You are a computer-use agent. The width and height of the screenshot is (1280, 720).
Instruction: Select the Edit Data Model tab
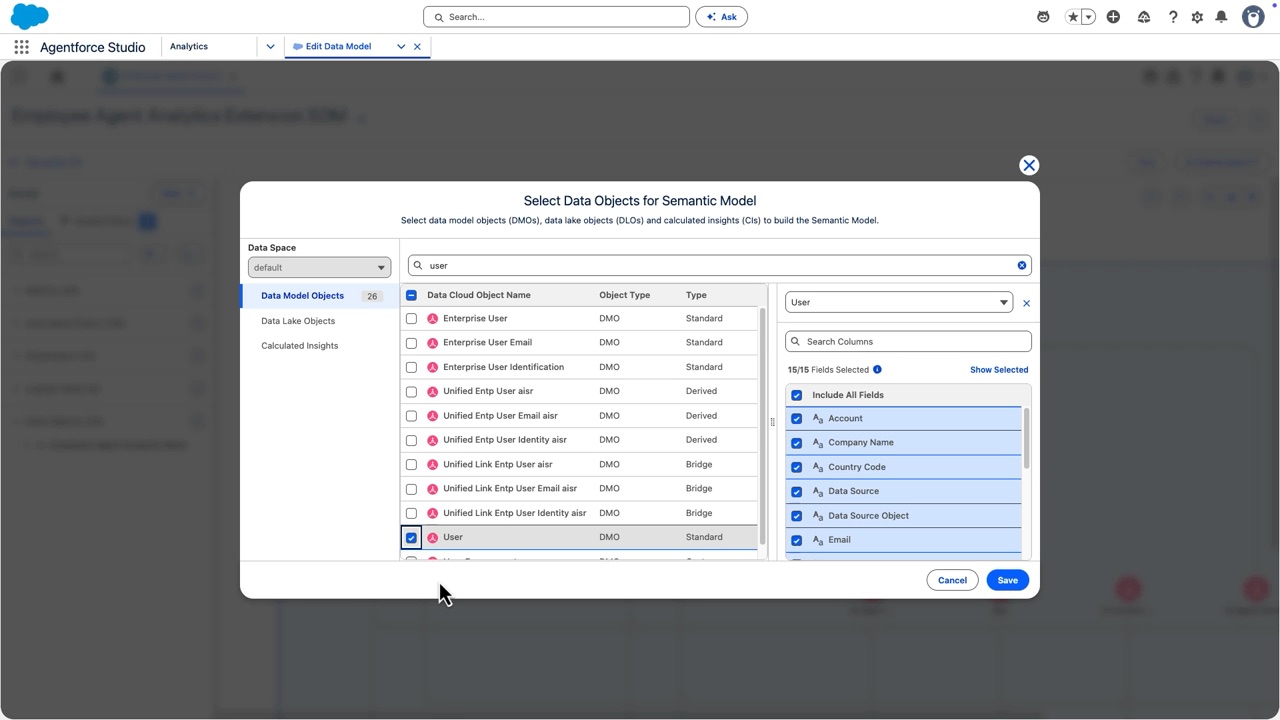tap(338, 46)
